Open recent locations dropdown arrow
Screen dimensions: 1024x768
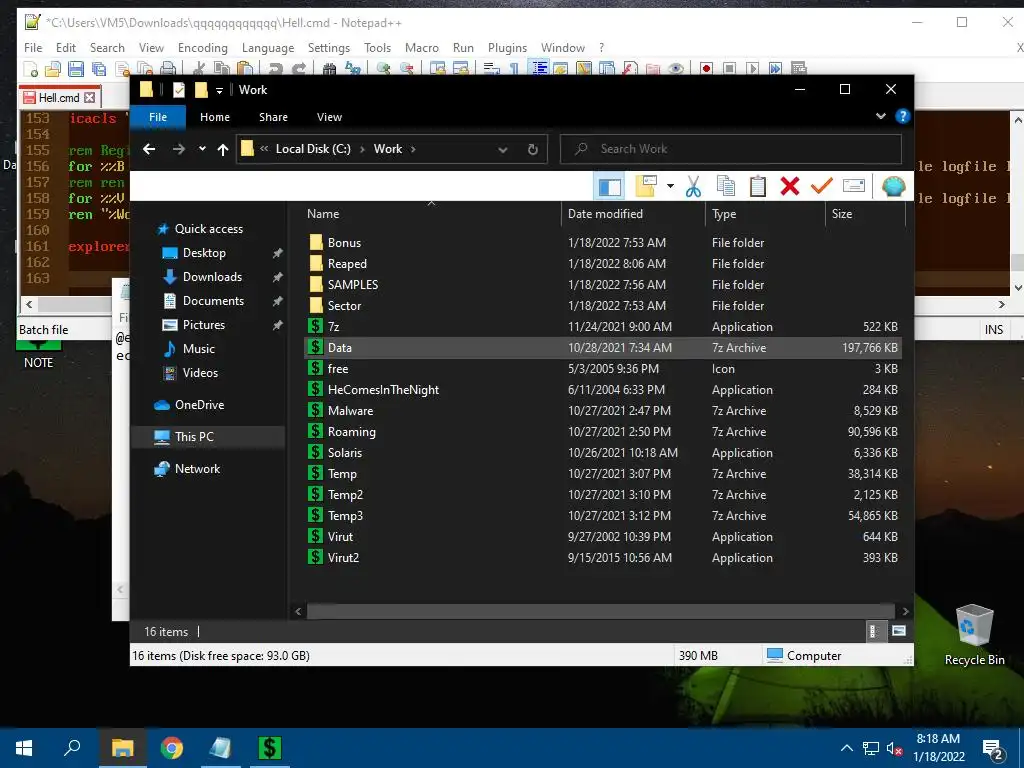(202, 149)
